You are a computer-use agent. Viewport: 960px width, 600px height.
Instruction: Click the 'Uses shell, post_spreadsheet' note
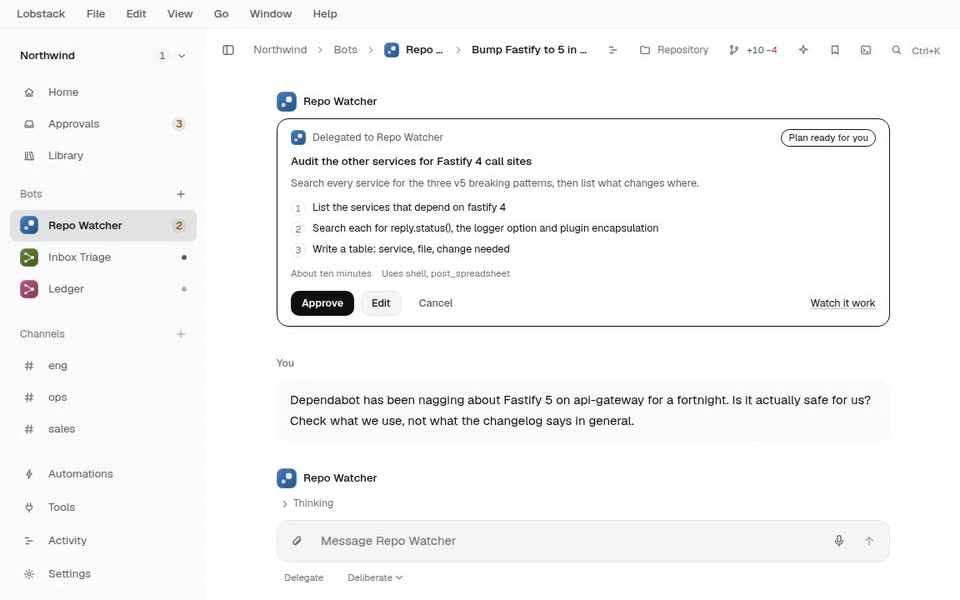[x=445, y=274]
